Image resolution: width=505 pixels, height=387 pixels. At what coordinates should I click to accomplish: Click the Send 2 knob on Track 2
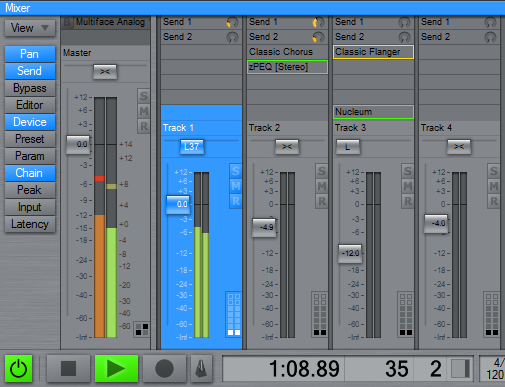pos(318,37)
